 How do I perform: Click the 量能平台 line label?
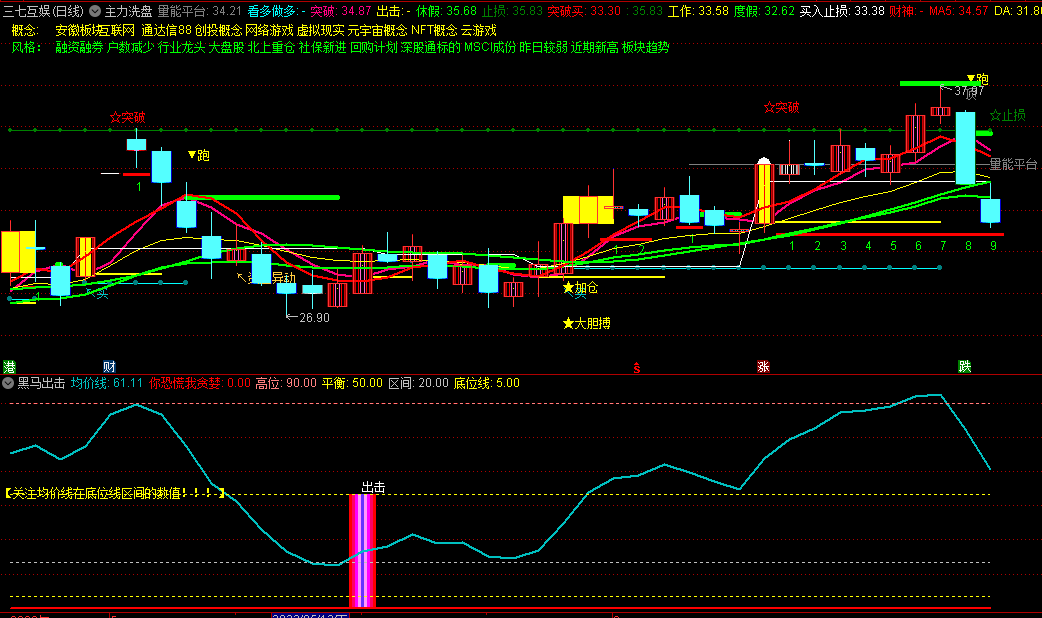pos(1013,164)
